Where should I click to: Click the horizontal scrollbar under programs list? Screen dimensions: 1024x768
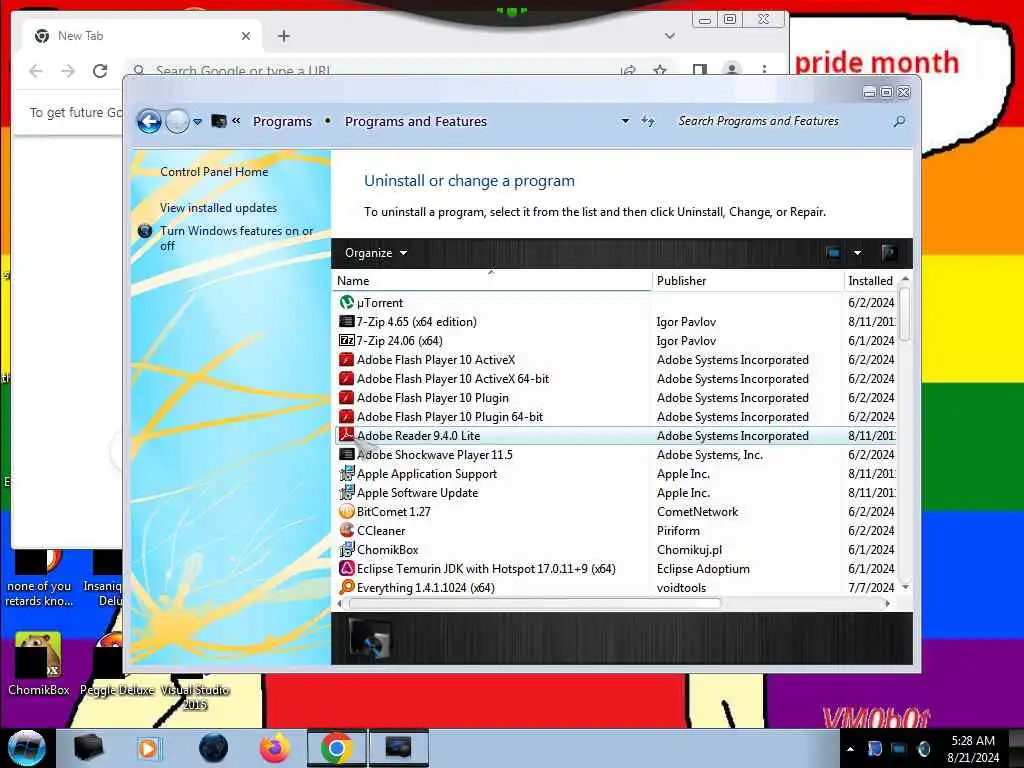[535, 603]
